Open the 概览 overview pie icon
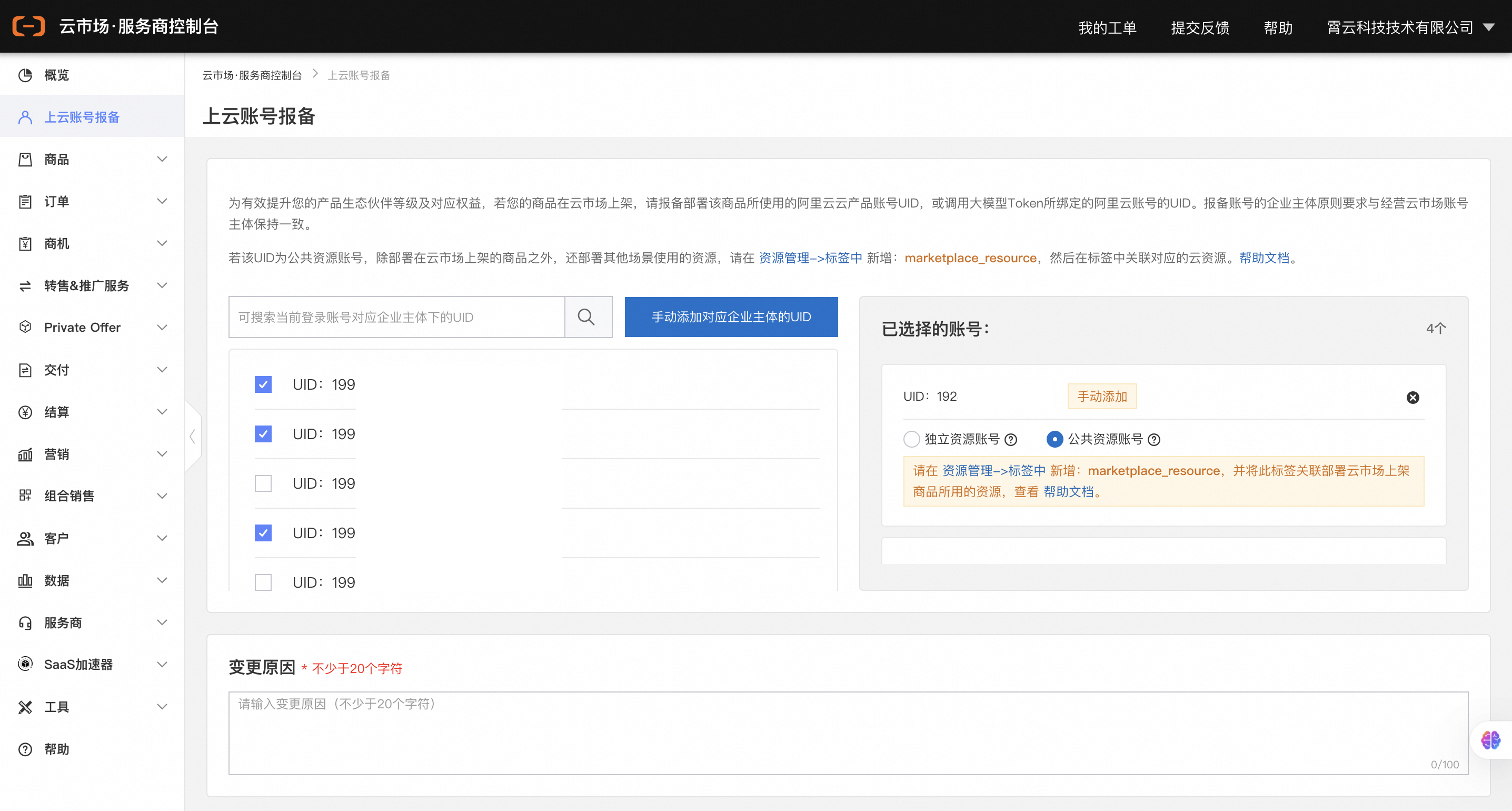Viewport: 1512px width, 811px height. (x=25, y=75)
